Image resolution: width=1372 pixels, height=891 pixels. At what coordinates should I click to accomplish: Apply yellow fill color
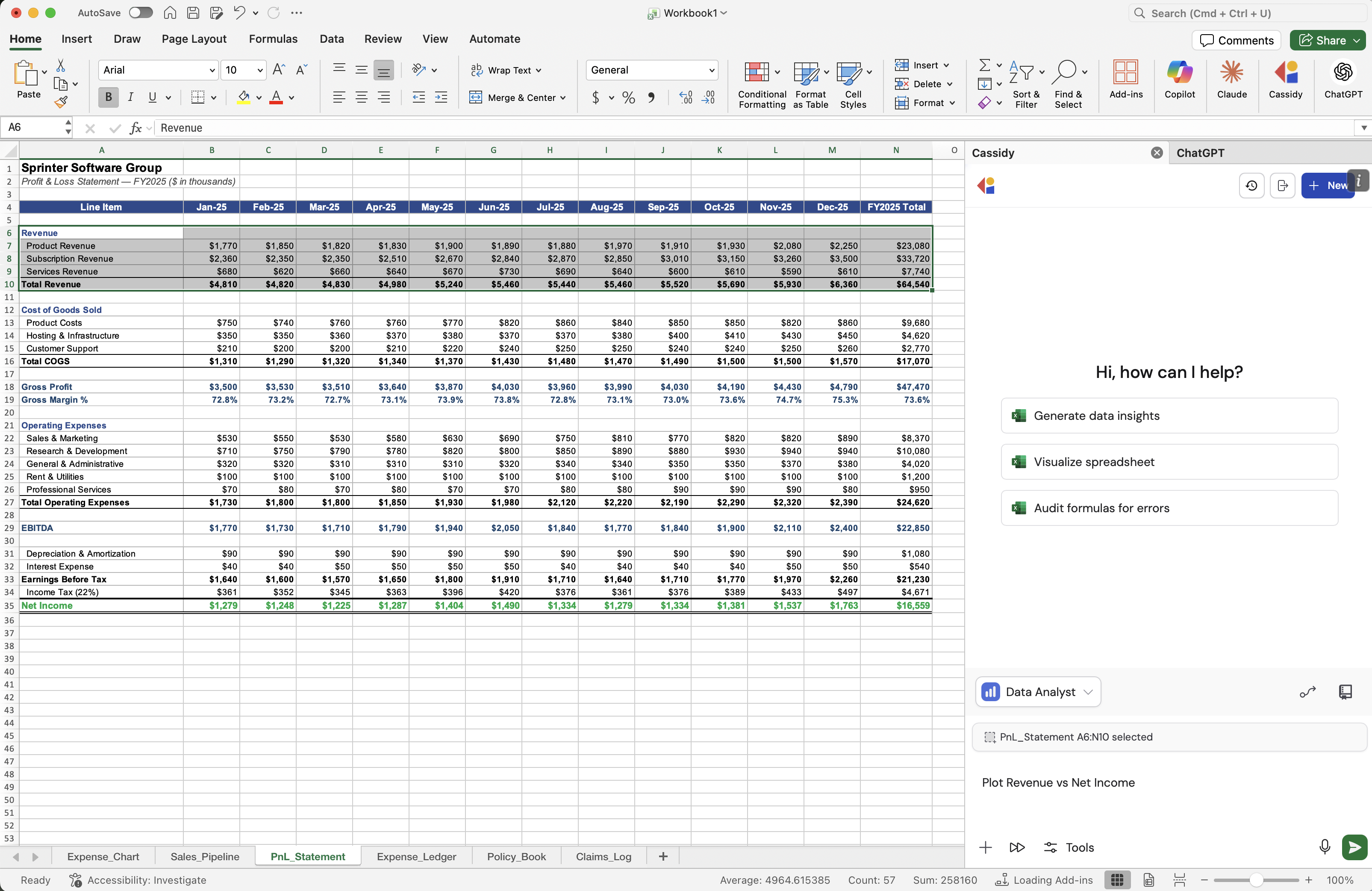pos(243,97)
